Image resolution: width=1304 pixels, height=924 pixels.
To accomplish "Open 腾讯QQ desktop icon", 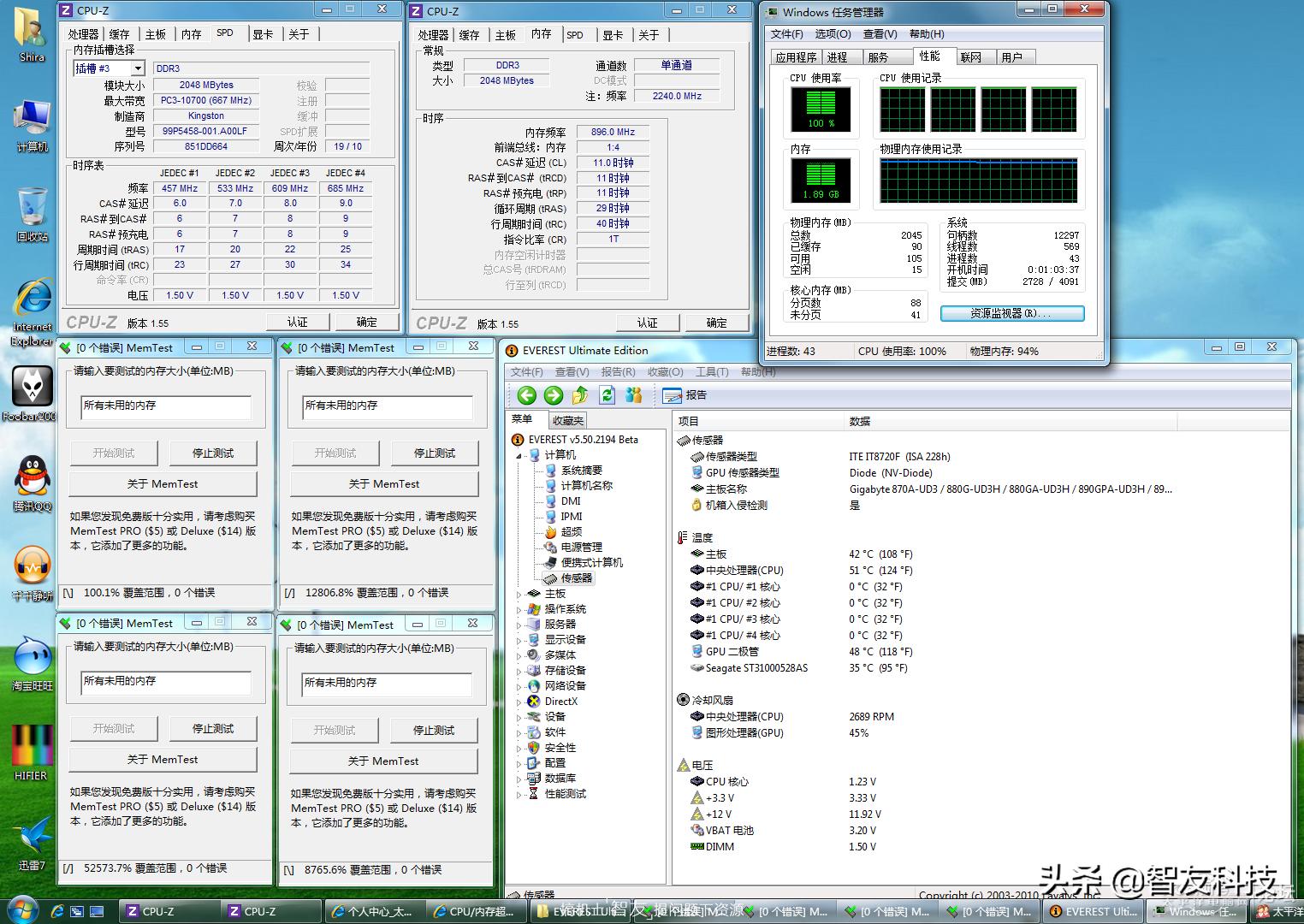I will [x=33, y=483].
